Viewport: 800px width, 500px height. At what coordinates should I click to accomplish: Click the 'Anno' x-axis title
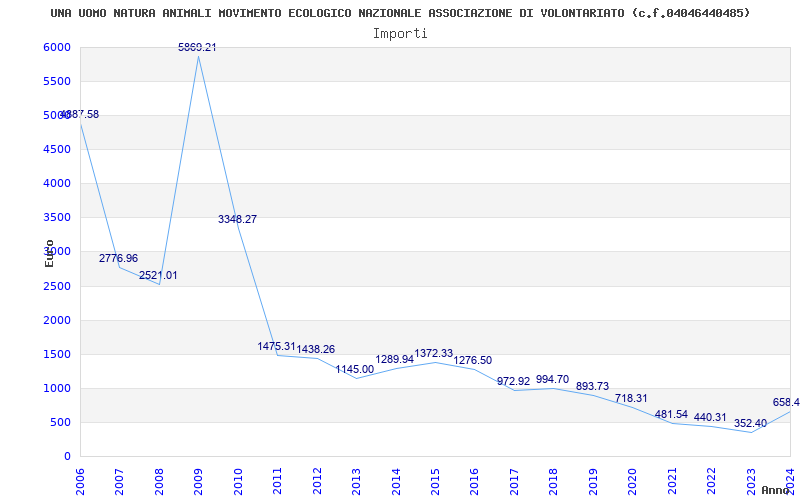tap(775, 490)
